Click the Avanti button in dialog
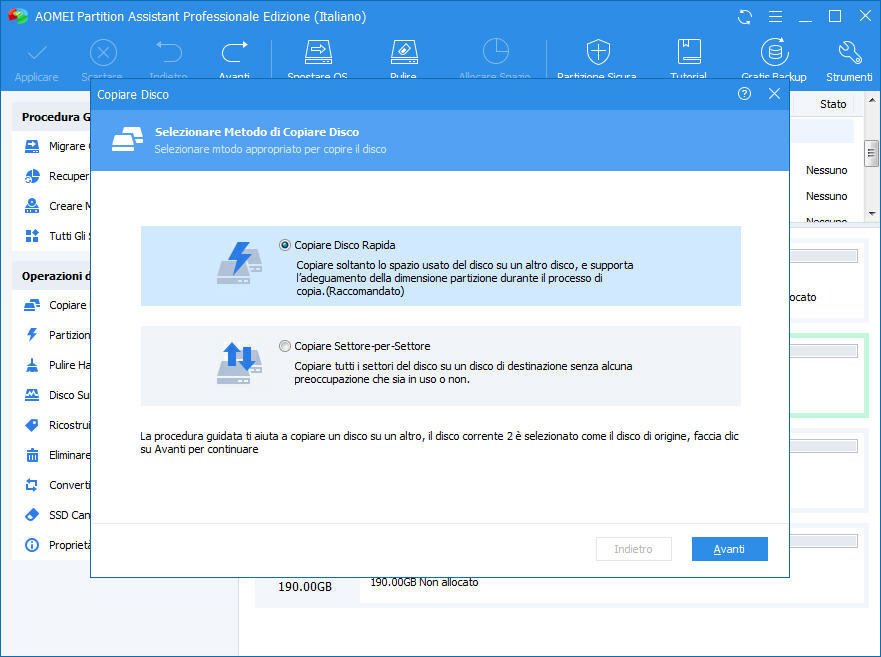 (x=729, y=549)
